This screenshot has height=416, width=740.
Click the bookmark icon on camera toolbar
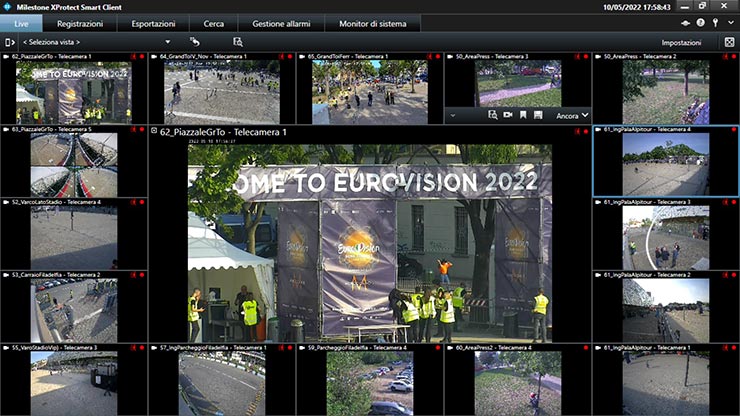click(x=523, y=116)
